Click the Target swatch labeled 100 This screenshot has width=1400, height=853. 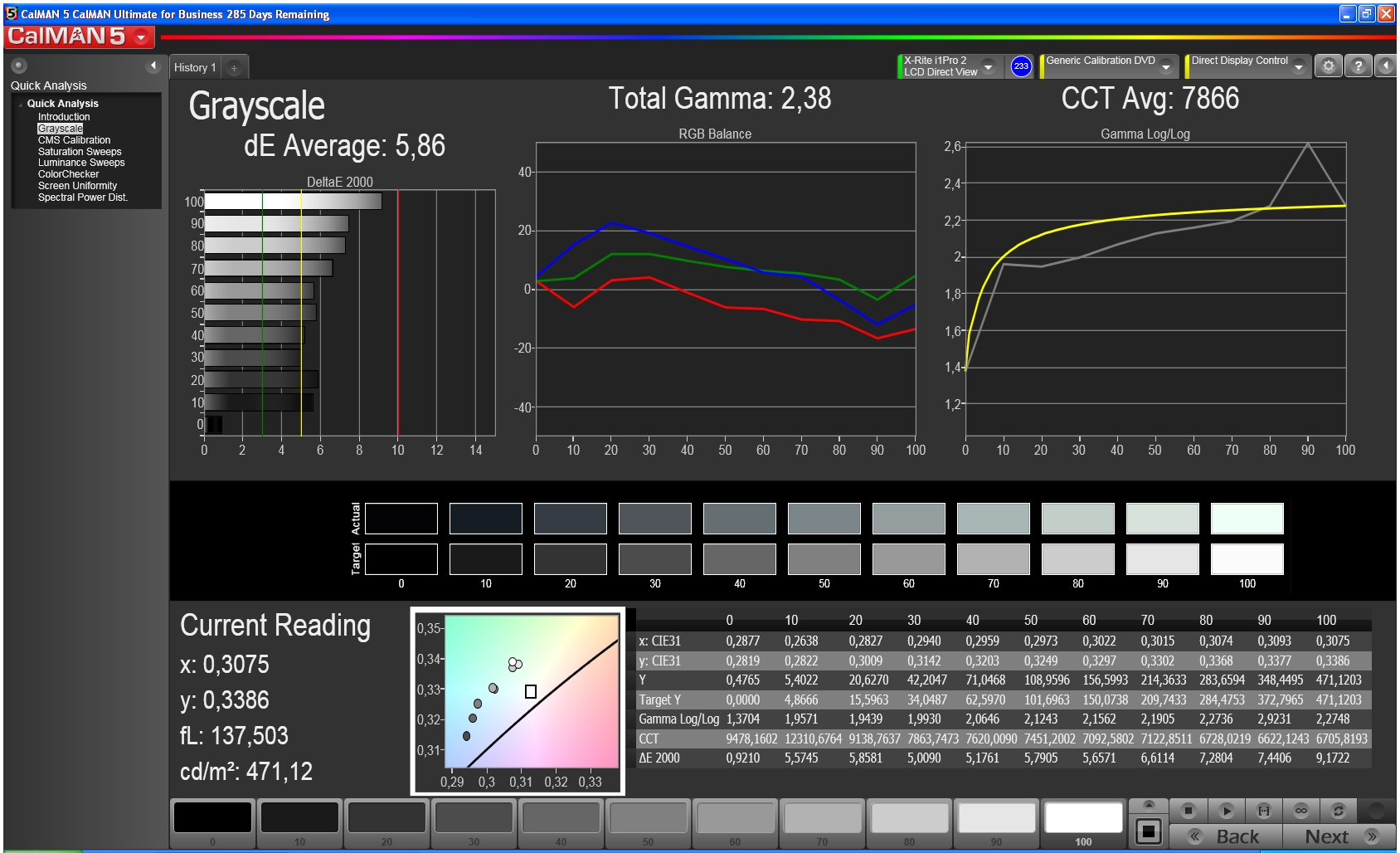[1247, 559]
